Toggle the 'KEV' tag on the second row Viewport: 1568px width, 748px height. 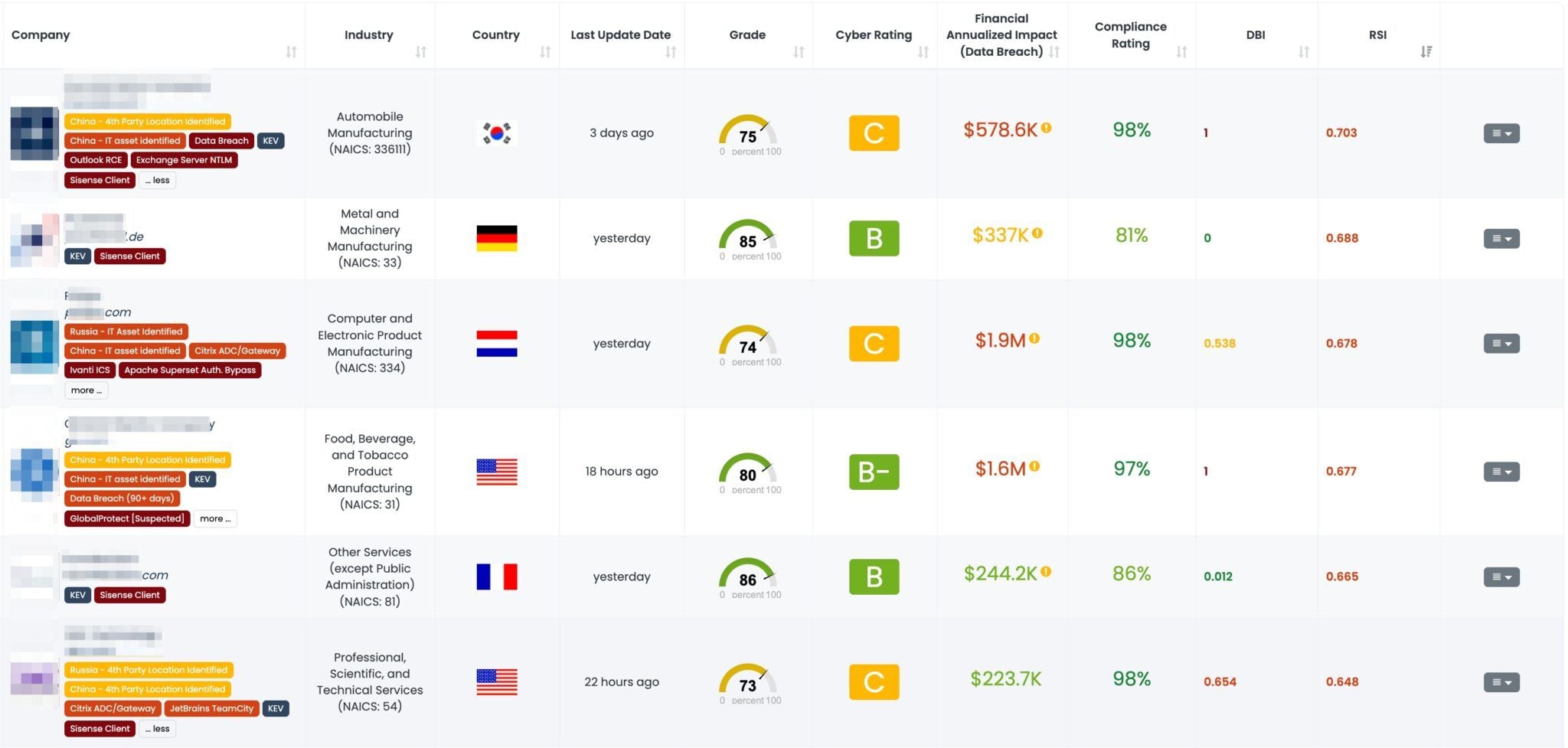tap(77, 256)
